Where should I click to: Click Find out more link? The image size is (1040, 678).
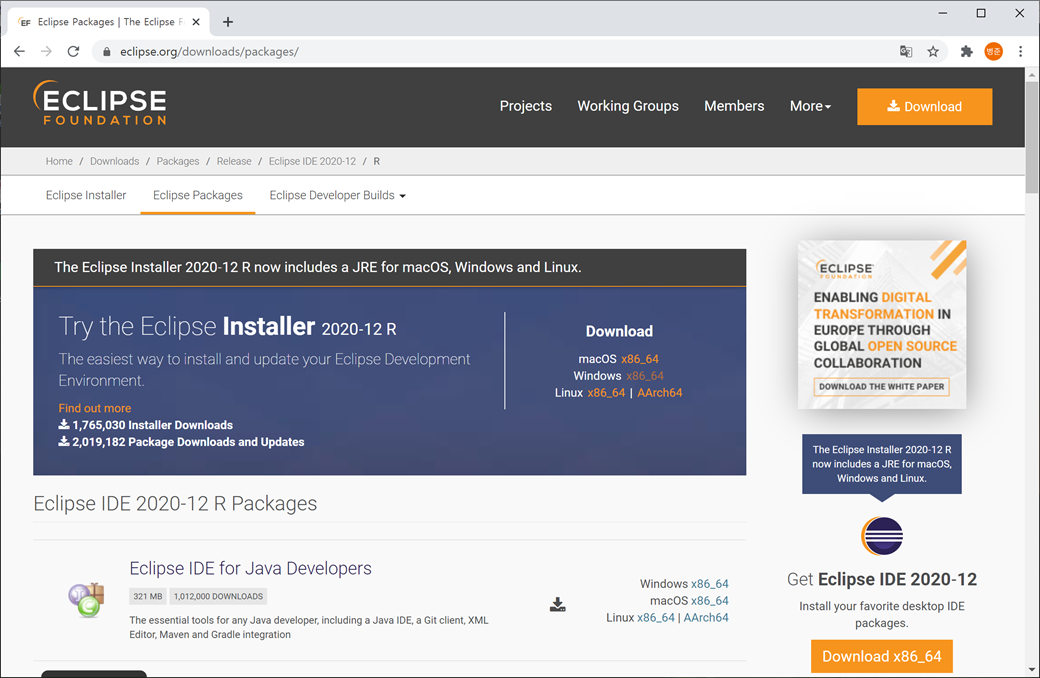point(95,408)
